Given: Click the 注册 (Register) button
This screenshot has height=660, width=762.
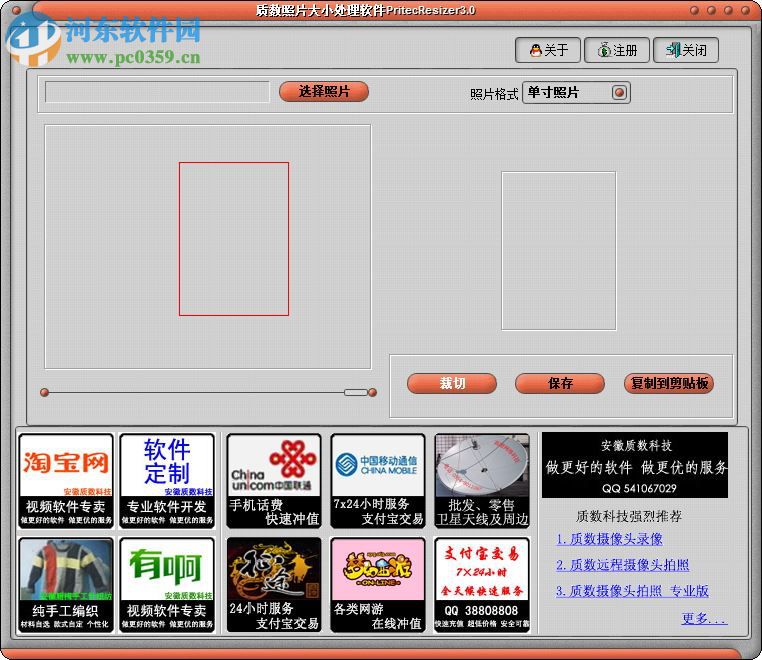Looking at the screenshot, I should pyautogui.click(x=617, y=50).
